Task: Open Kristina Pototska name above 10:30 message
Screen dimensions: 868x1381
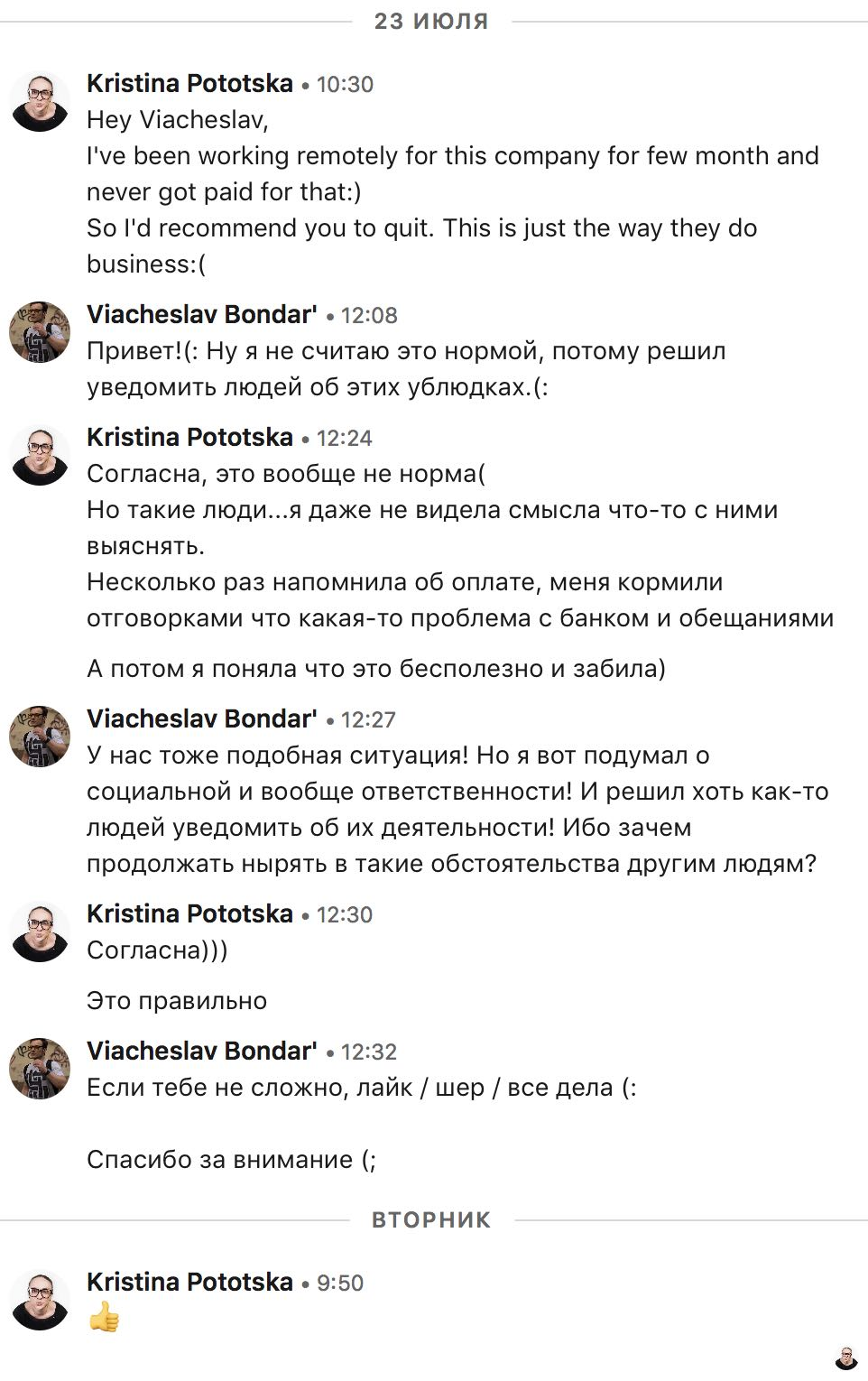Action: (189, 83)
